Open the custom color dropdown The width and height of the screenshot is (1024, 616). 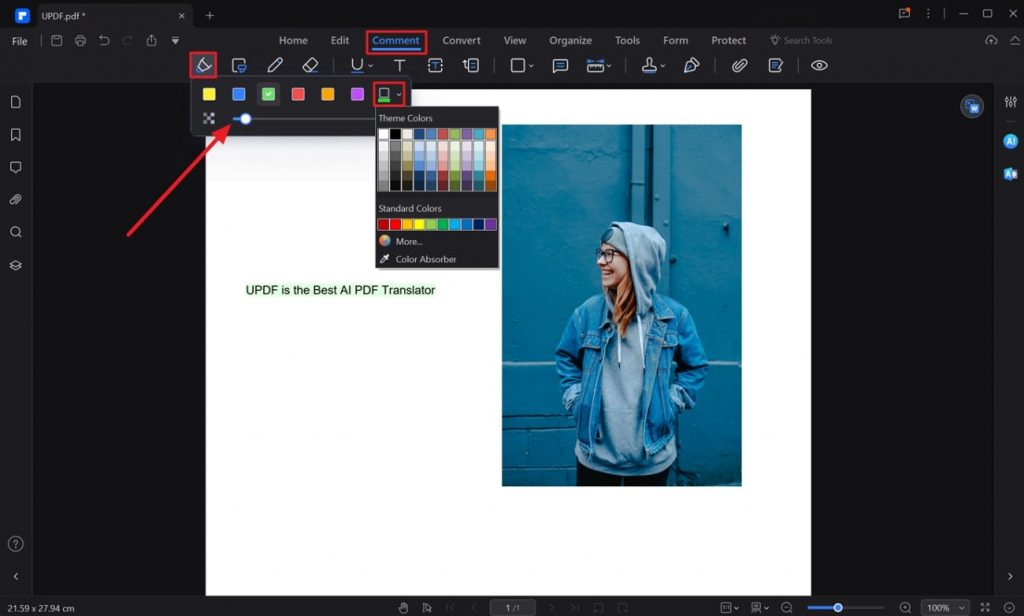point(399,94)
